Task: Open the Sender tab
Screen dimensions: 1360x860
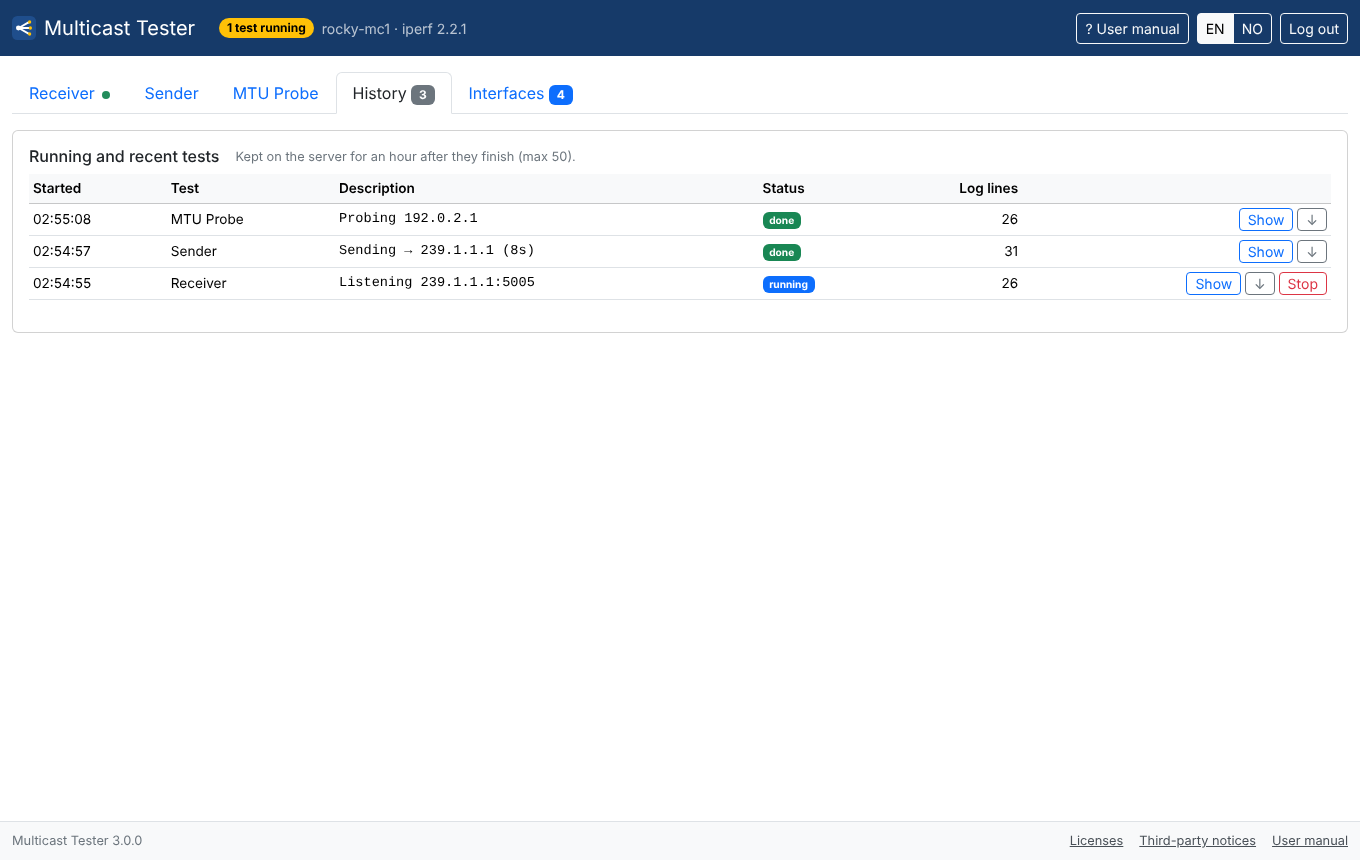Action: pyautogui.click(x=172, y=93)
